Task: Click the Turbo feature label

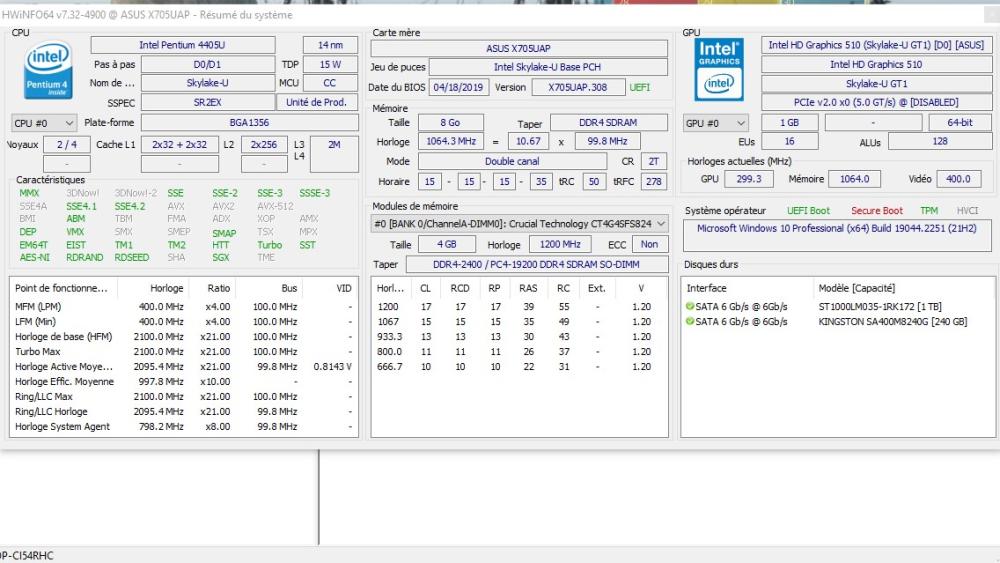Action: point(270,245)
